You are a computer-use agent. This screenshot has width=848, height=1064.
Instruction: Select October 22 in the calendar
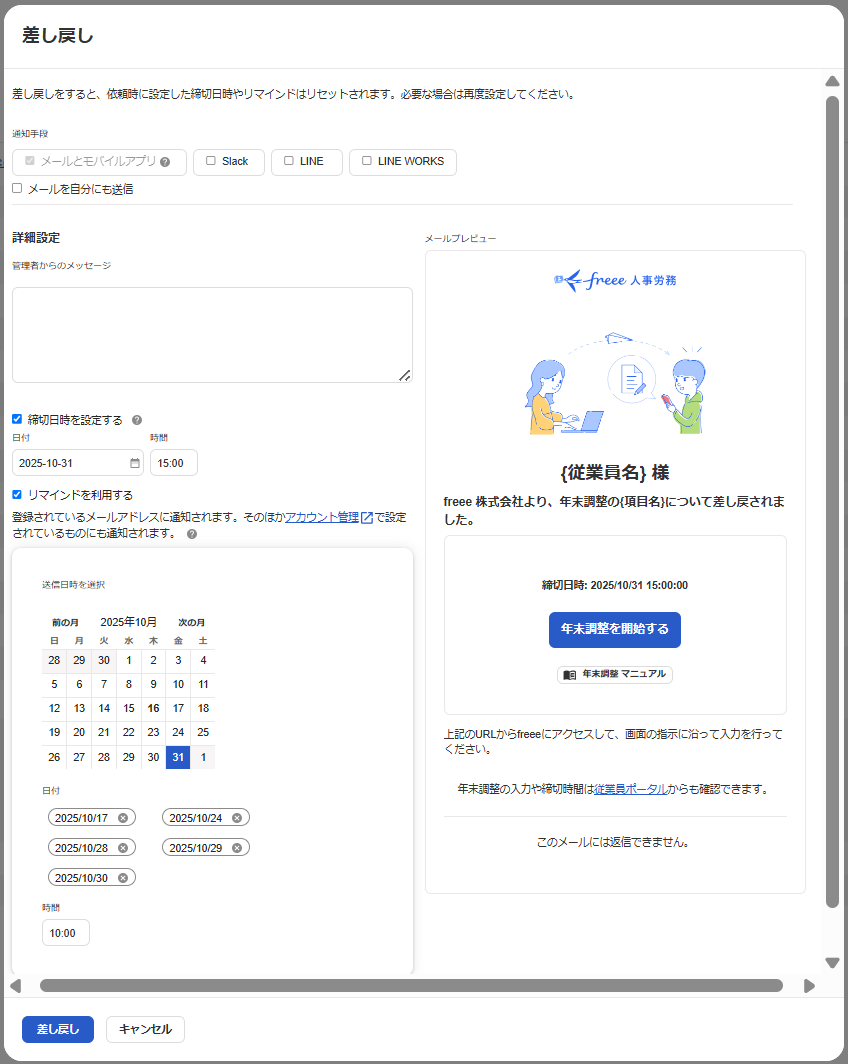(129, 733)
